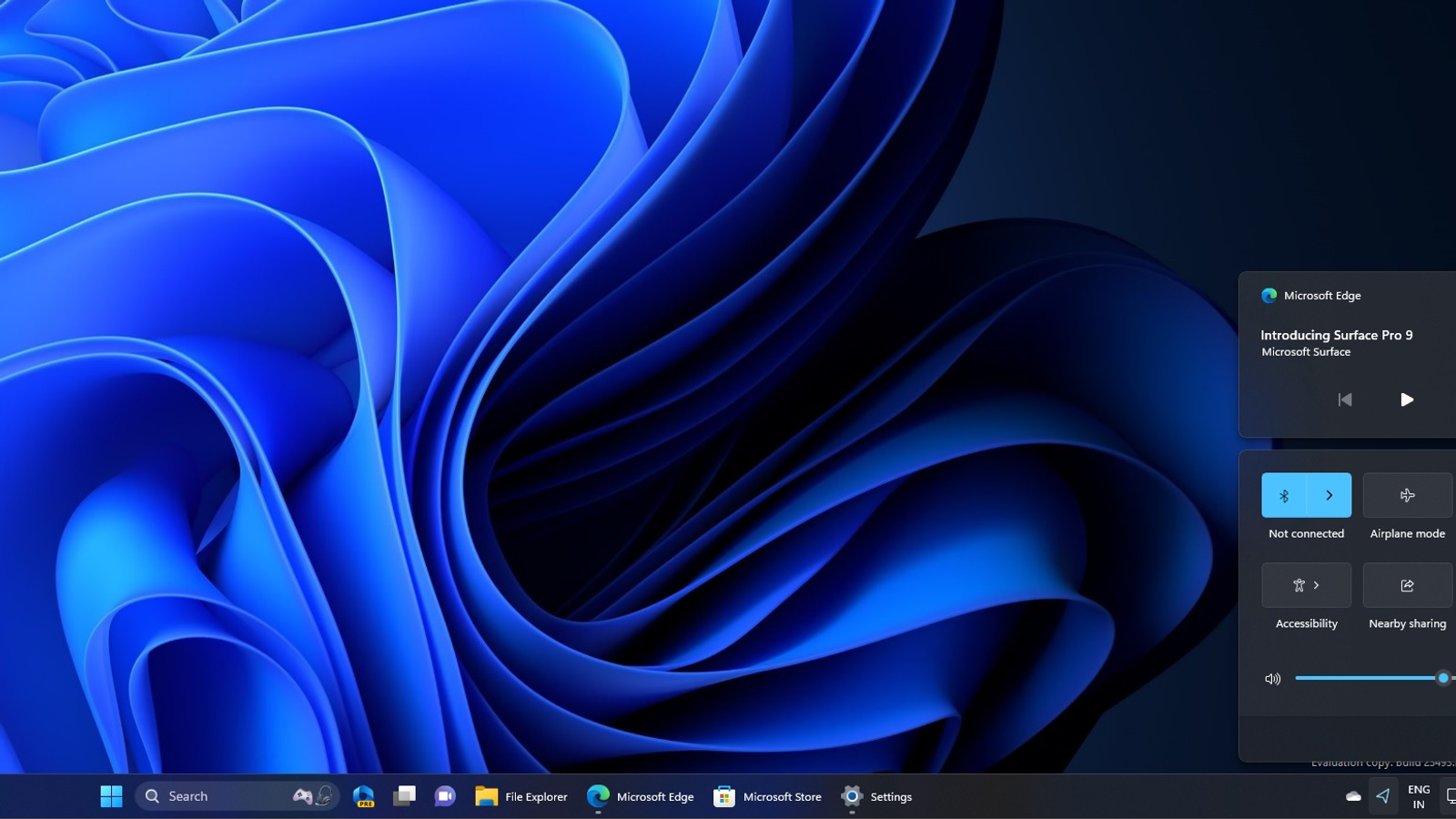
Task: Skip to the previous media track
Action: tap(1345, 399)
